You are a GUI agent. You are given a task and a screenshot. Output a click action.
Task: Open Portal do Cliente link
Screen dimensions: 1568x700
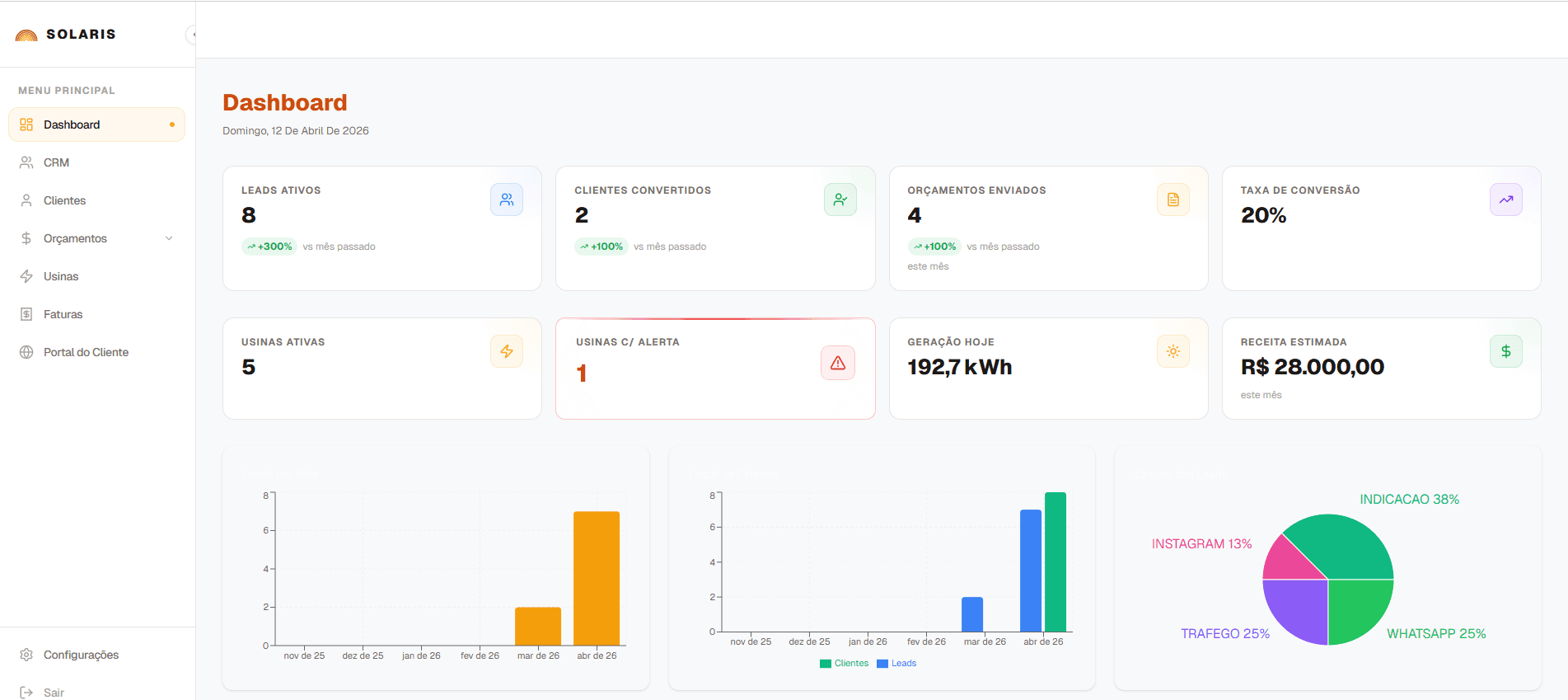(x=96, y=352)
